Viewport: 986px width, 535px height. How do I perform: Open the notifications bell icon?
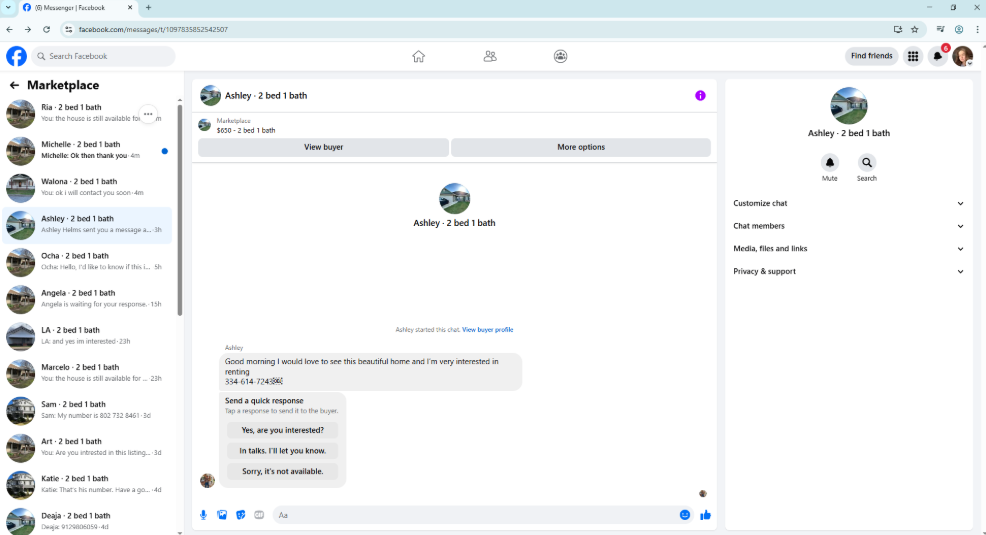pyautogui.click(x=938, y=56)
